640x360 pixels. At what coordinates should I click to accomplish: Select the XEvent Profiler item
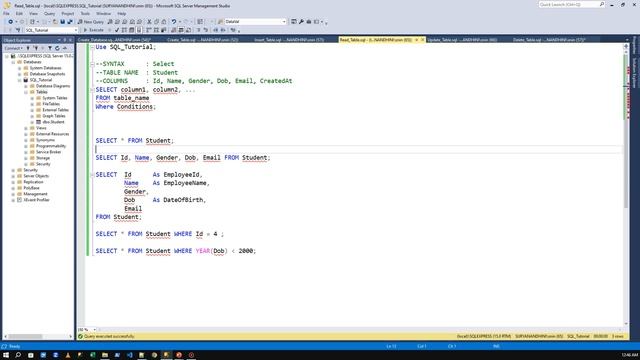tap(36, 200)
